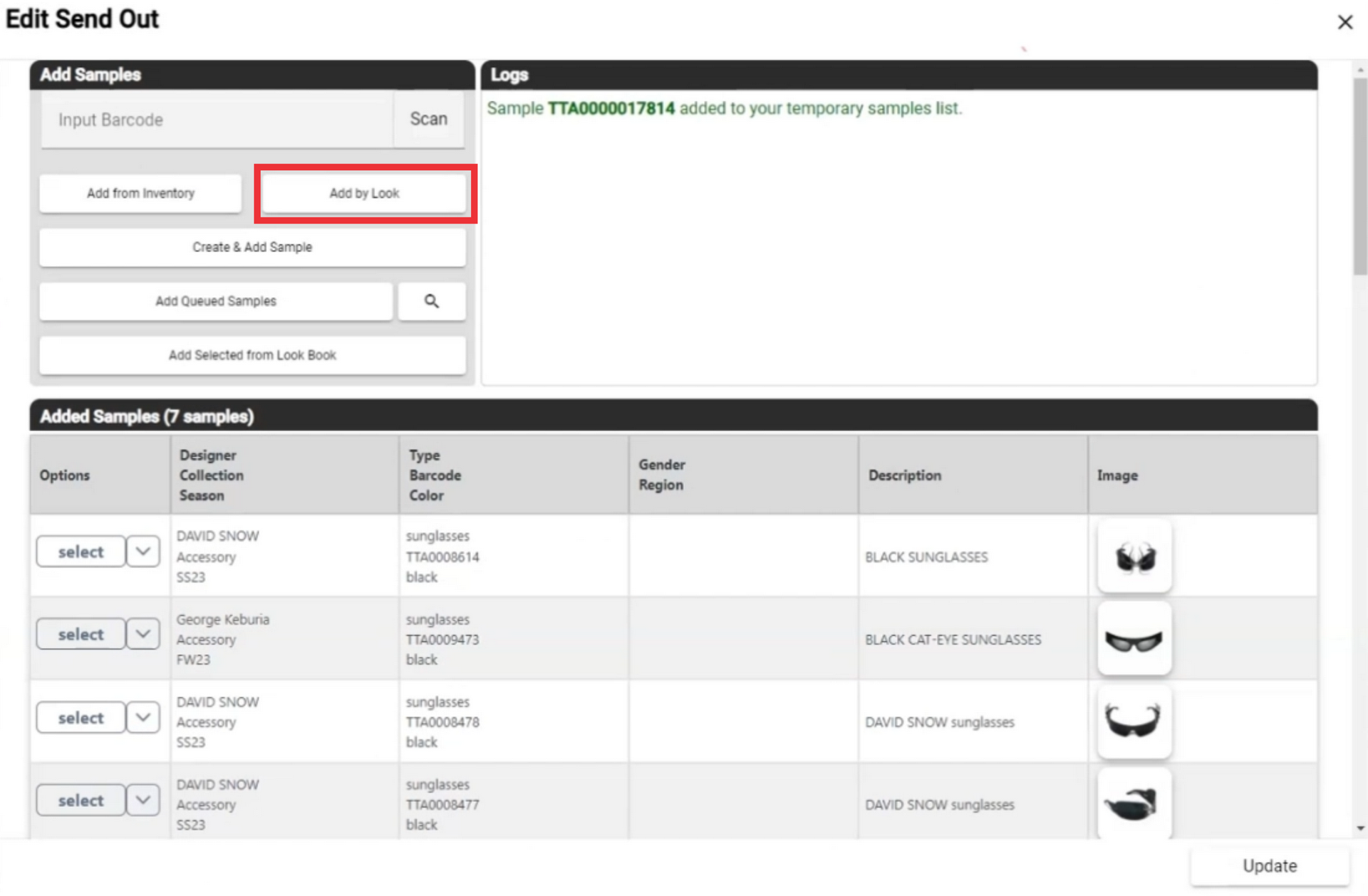Click the BLACK CAT-EYE SUNGLASSES description

pos(953,640)
